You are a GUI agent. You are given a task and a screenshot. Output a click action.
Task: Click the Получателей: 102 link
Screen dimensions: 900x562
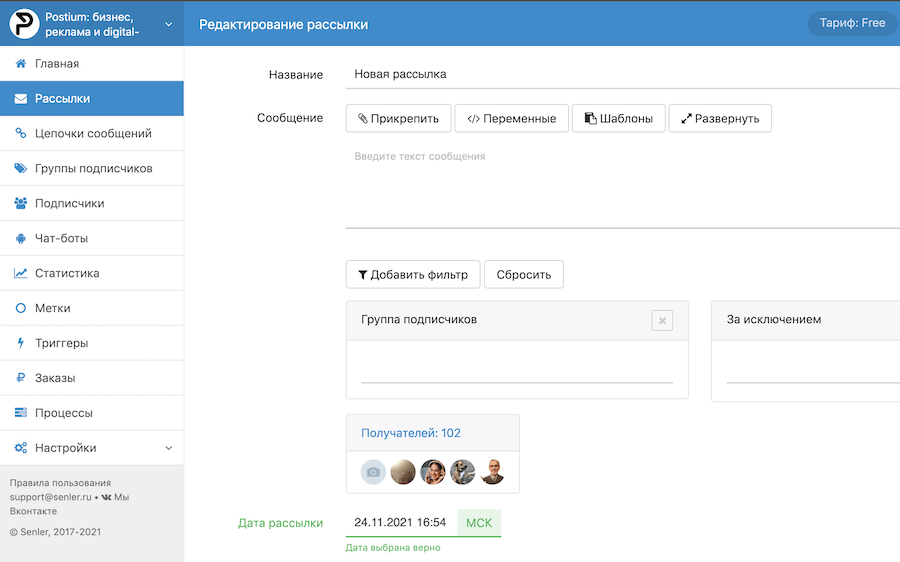tap(411, 433)
